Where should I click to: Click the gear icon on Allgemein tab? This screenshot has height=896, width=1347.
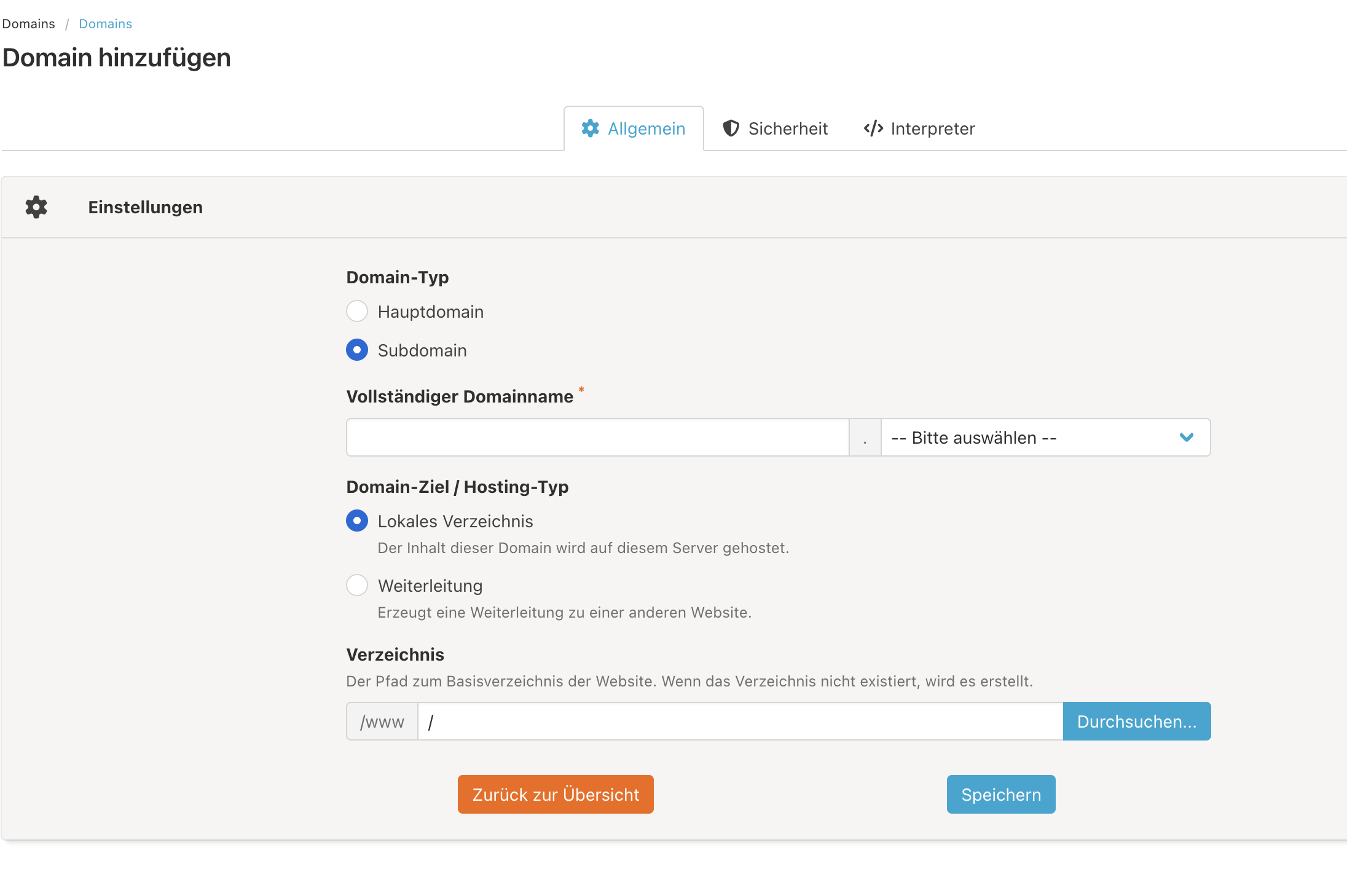pos(590,128)
